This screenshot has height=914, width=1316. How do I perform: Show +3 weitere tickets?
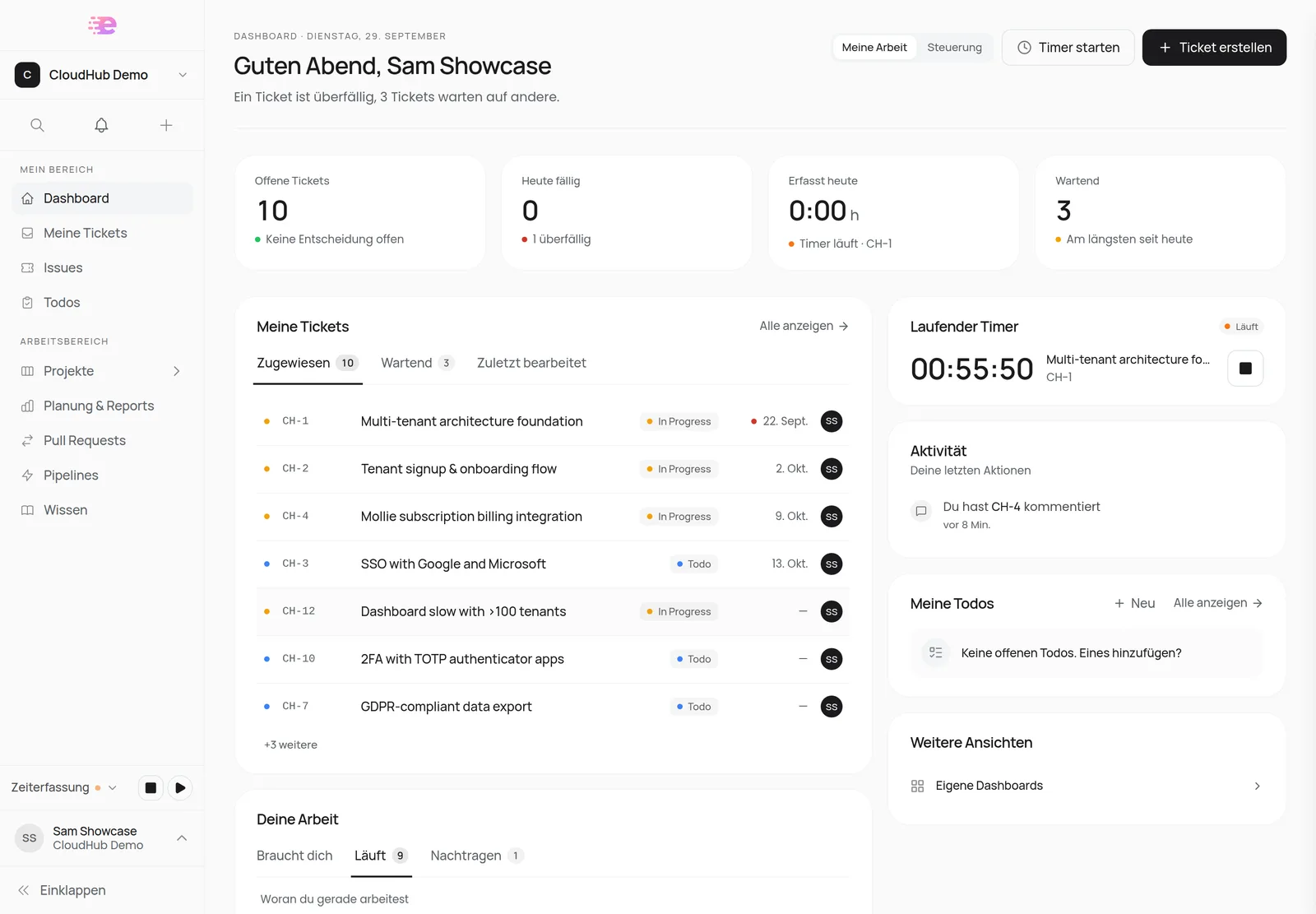pos(290,745)
